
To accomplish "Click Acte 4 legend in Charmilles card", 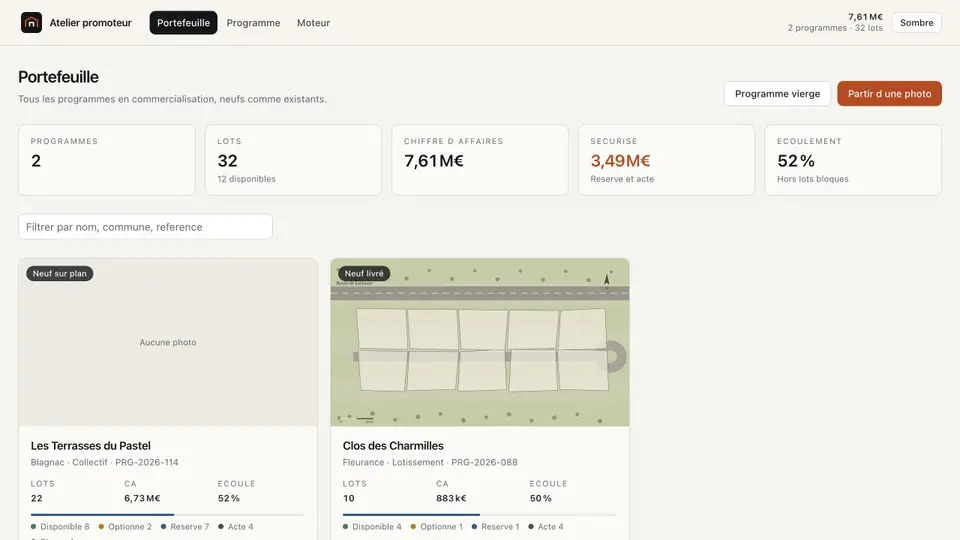I will coord(546,527).
